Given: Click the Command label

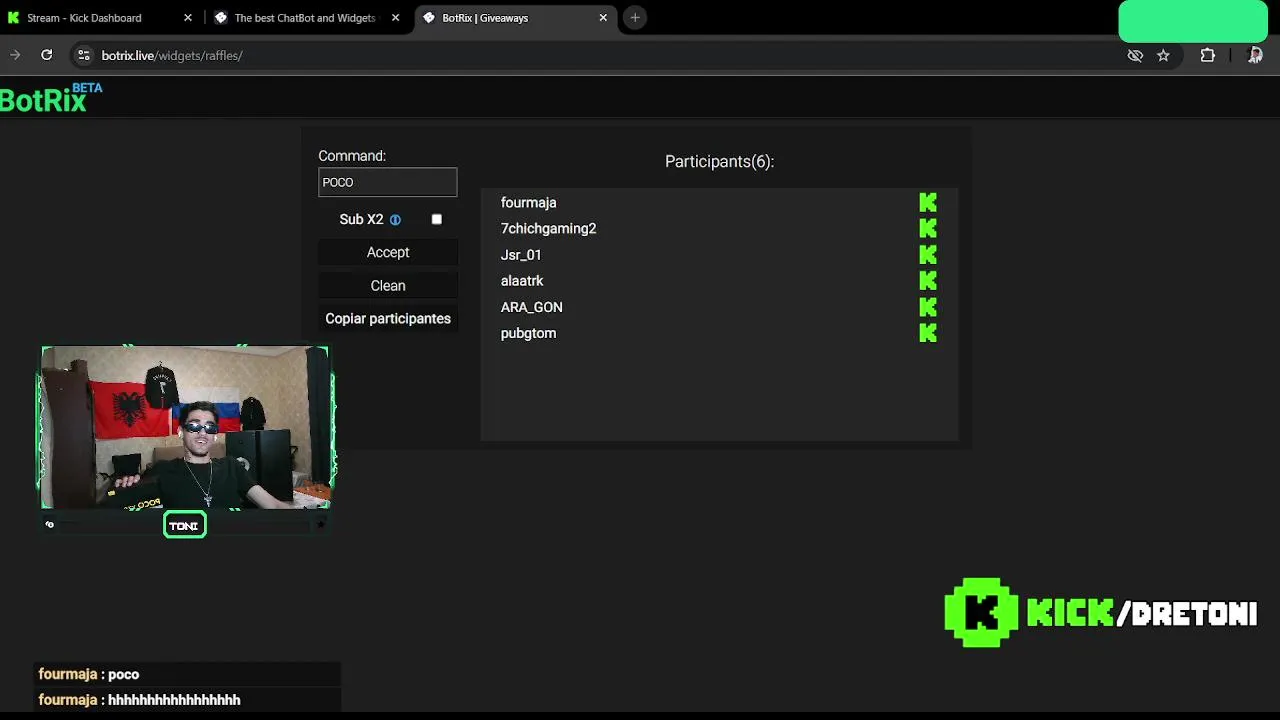Looking at the screenshot, I should pyautogui.click(x=352, y=156).
